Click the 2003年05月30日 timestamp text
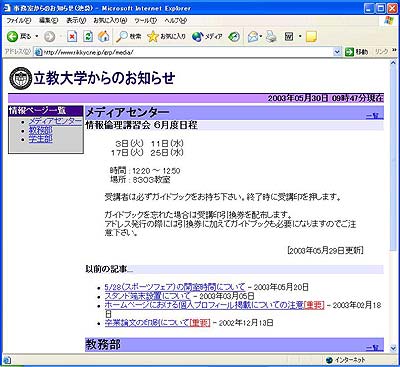Image resolution: width=400 pixels, height=367 pixels. pyautogui.click(x=325, y=98)
